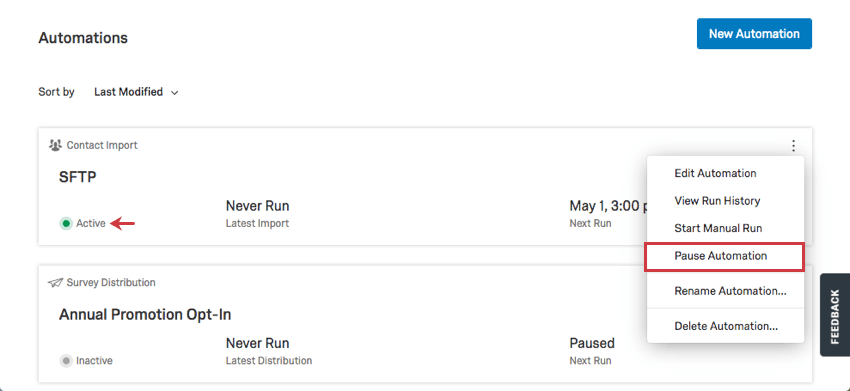Viewport: 850px width, 391px height.
Task: Click the Survey Distribution paper plane icon
Action: (x=55, y=283)
